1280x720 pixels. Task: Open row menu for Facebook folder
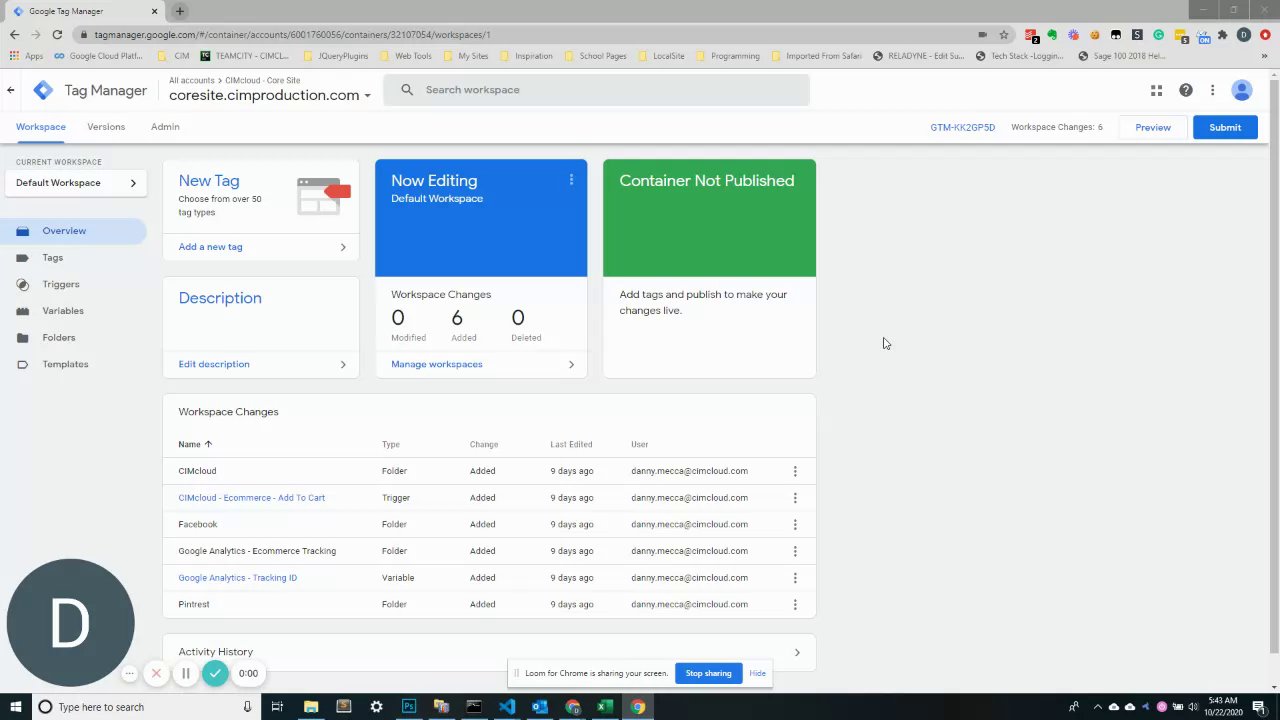coord(795,524)
